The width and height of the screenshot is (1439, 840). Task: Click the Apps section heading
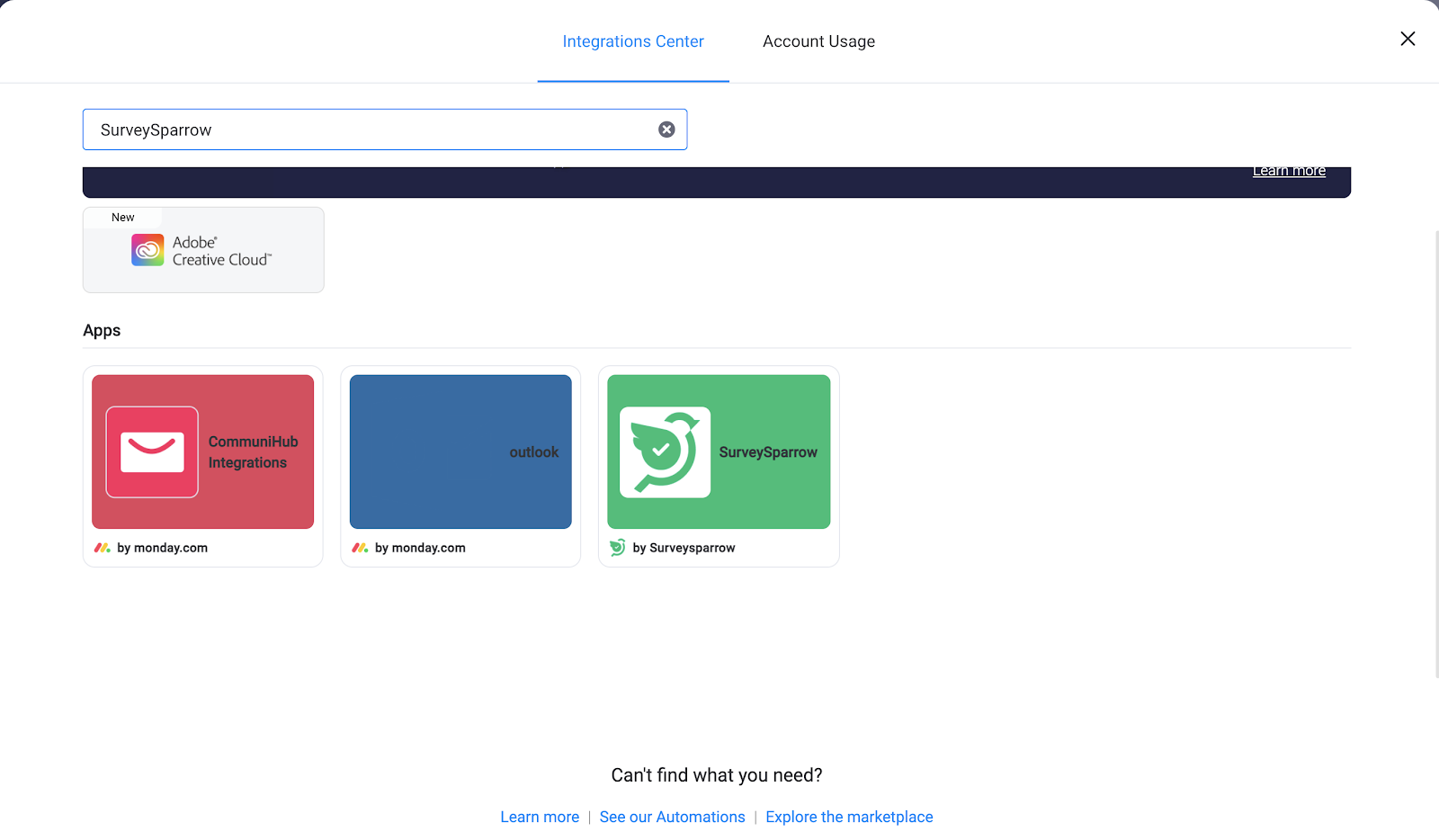coord(102,330)
